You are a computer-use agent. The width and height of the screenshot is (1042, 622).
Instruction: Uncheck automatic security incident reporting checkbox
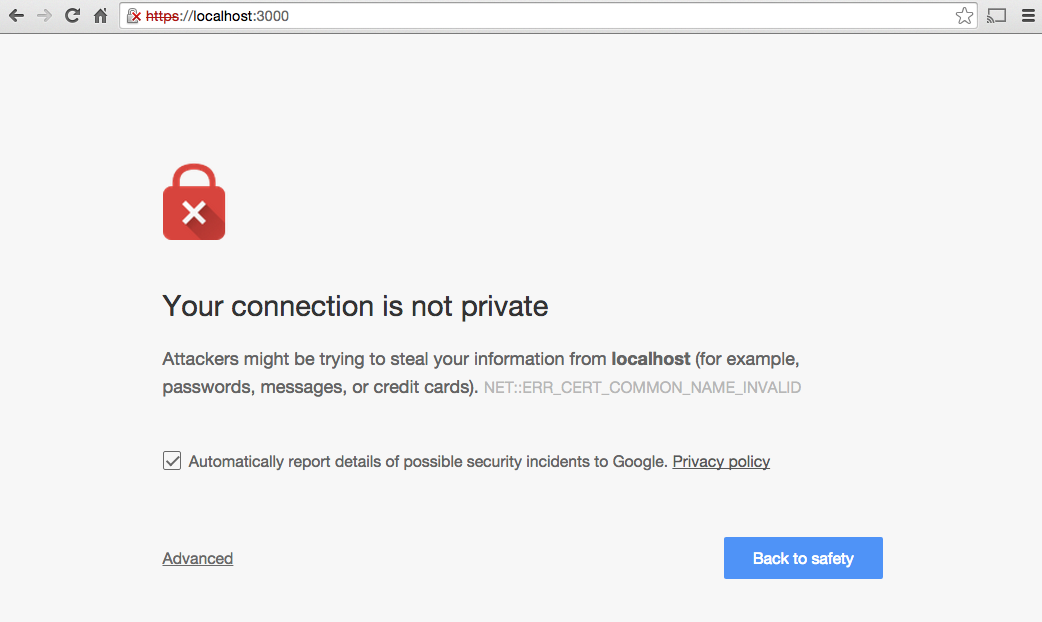coord(172,461)
